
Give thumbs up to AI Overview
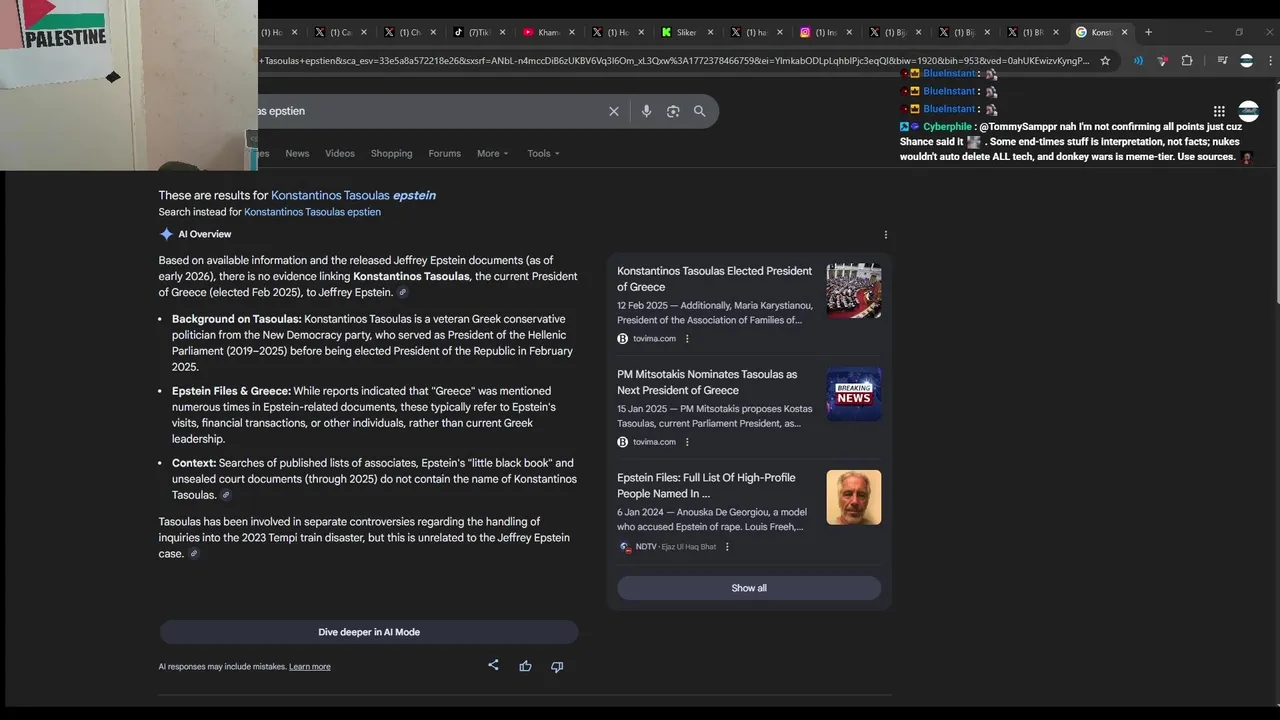click(525, 666)
